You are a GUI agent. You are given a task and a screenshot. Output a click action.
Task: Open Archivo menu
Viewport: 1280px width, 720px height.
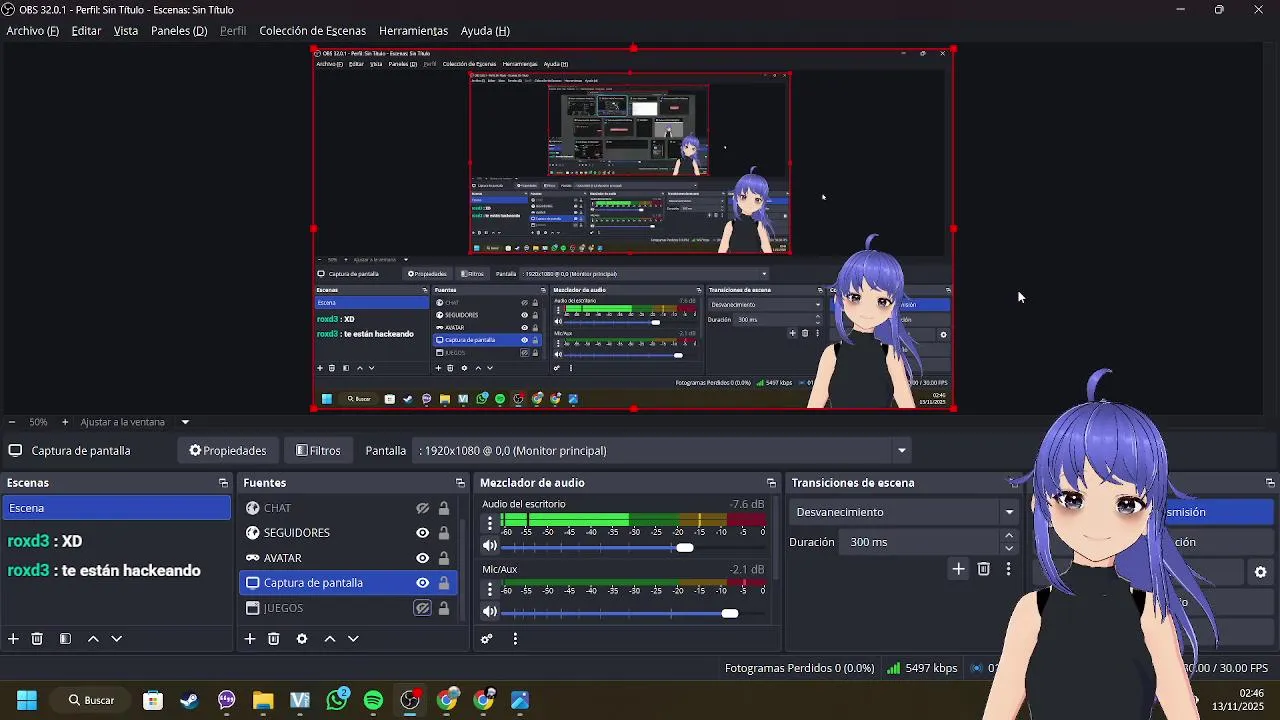tap(33, 31)
